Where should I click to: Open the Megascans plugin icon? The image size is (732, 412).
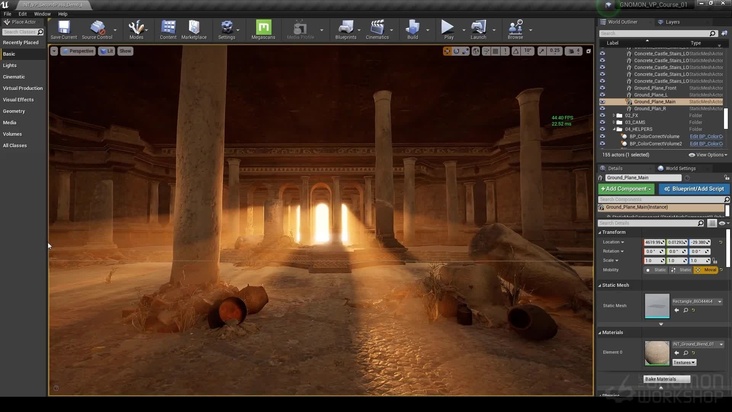coord(263,28)
